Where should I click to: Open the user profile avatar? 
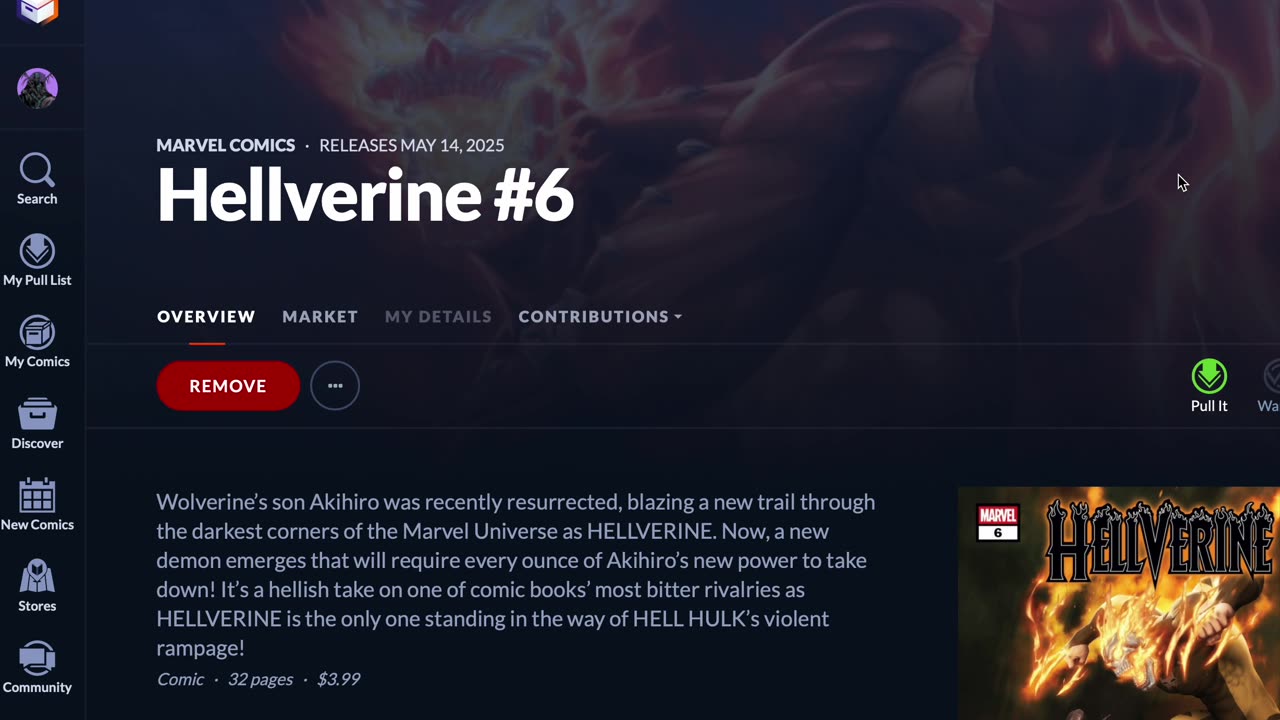pyautogui.click(x=37, y=88)
